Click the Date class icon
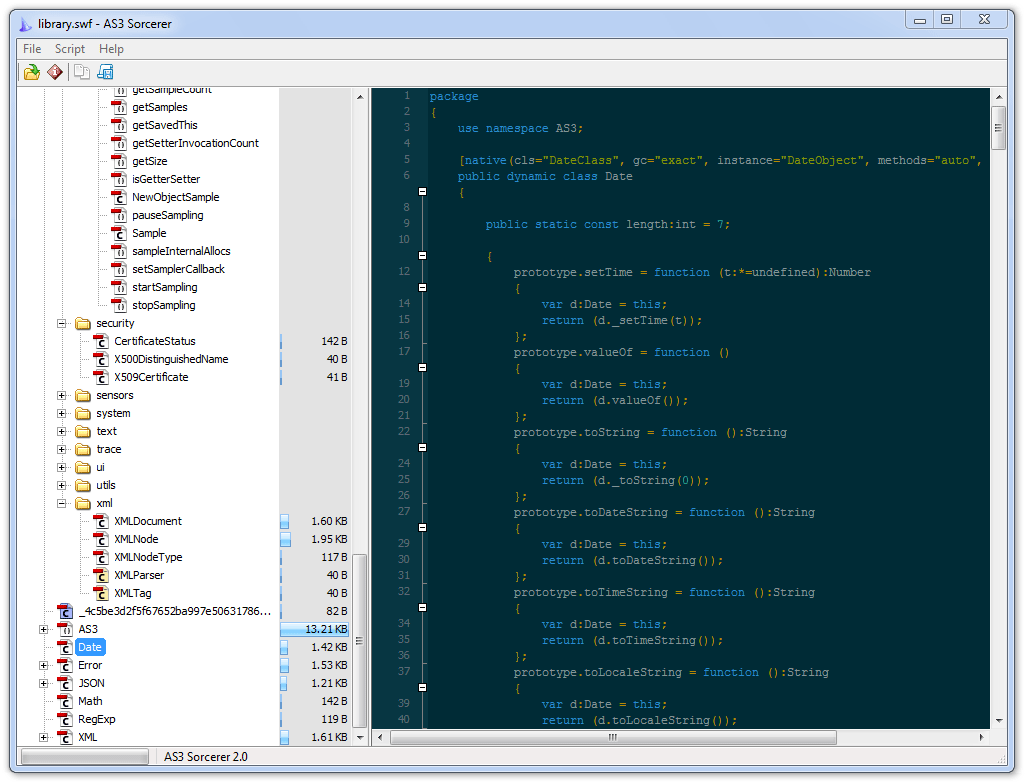1027x783 pixels. pos(65,647)
